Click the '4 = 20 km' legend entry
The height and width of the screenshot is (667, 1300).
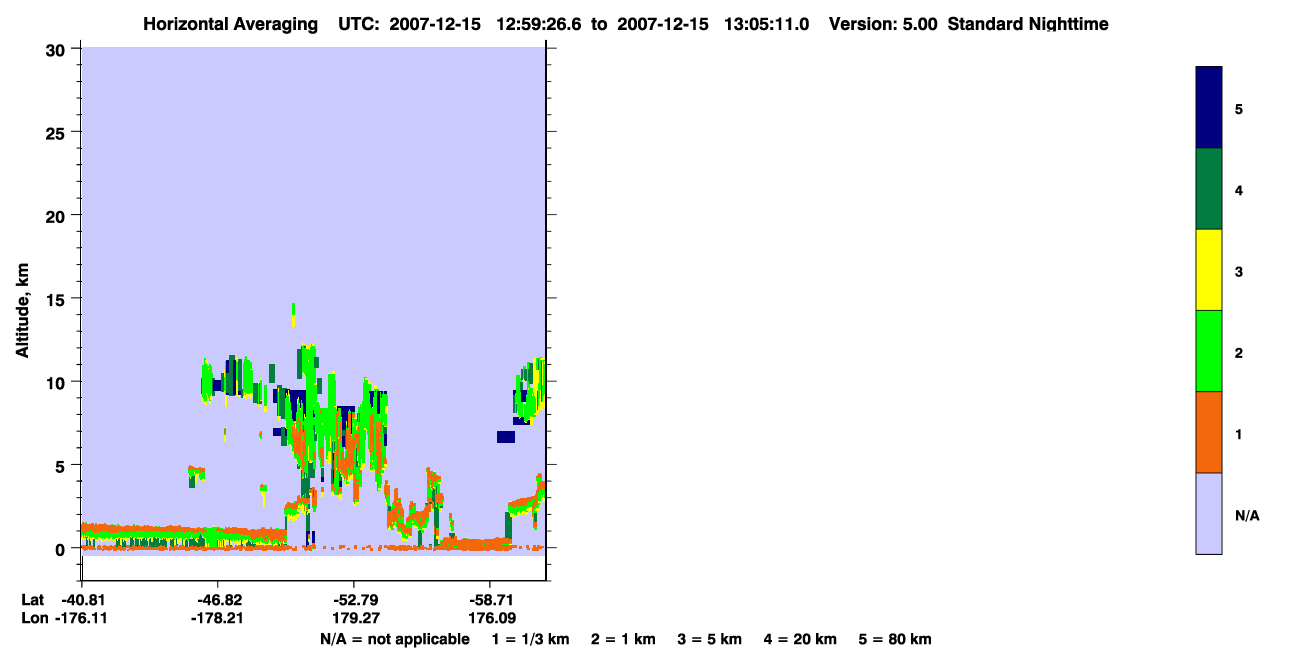801,640
